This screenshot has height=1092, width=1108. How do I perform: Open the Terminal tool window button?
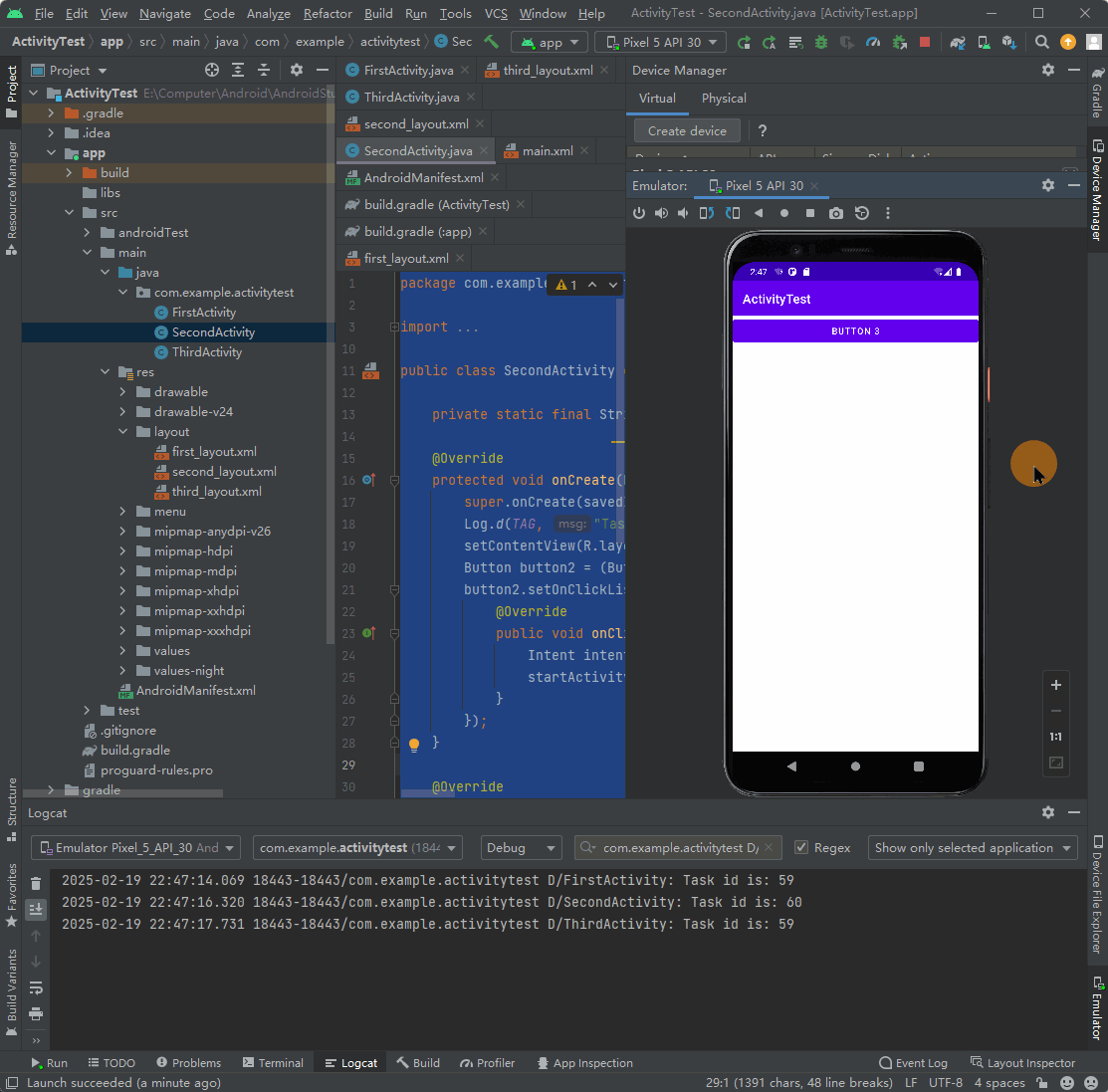pos(273,1062)
